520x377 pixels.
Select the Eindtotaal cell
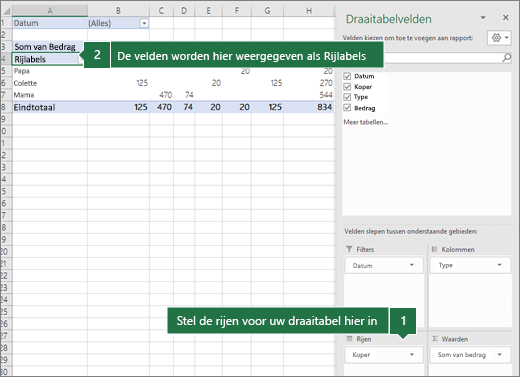(50, 107)
